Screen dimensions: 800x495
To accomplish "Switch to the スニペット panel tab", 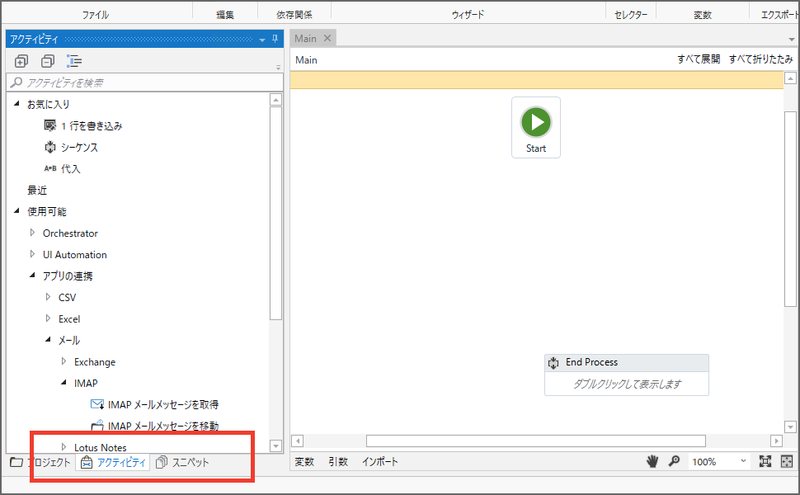I will pyautogui.click(x=182, y=462).
